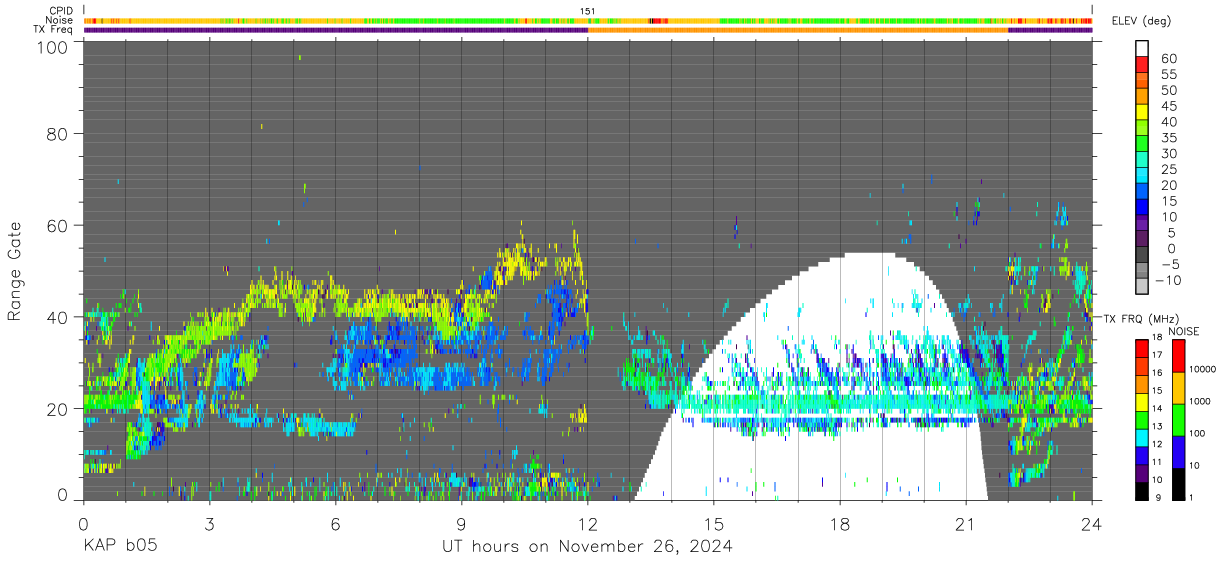The image size is (1228, 567).
Task: Click the orange segment of TX Freq bar
Action: click(798, 30)
